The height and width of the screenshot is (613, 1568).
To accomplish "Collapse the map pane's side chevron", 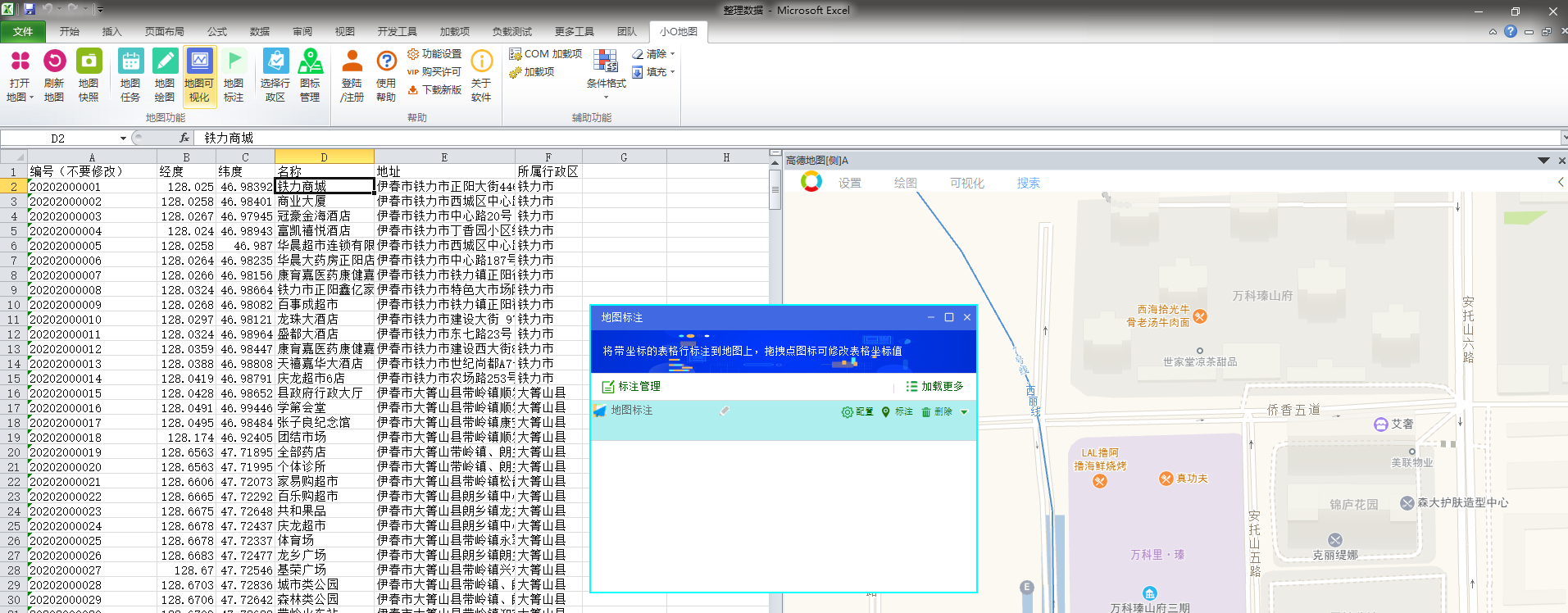I will coord(1561,182).
